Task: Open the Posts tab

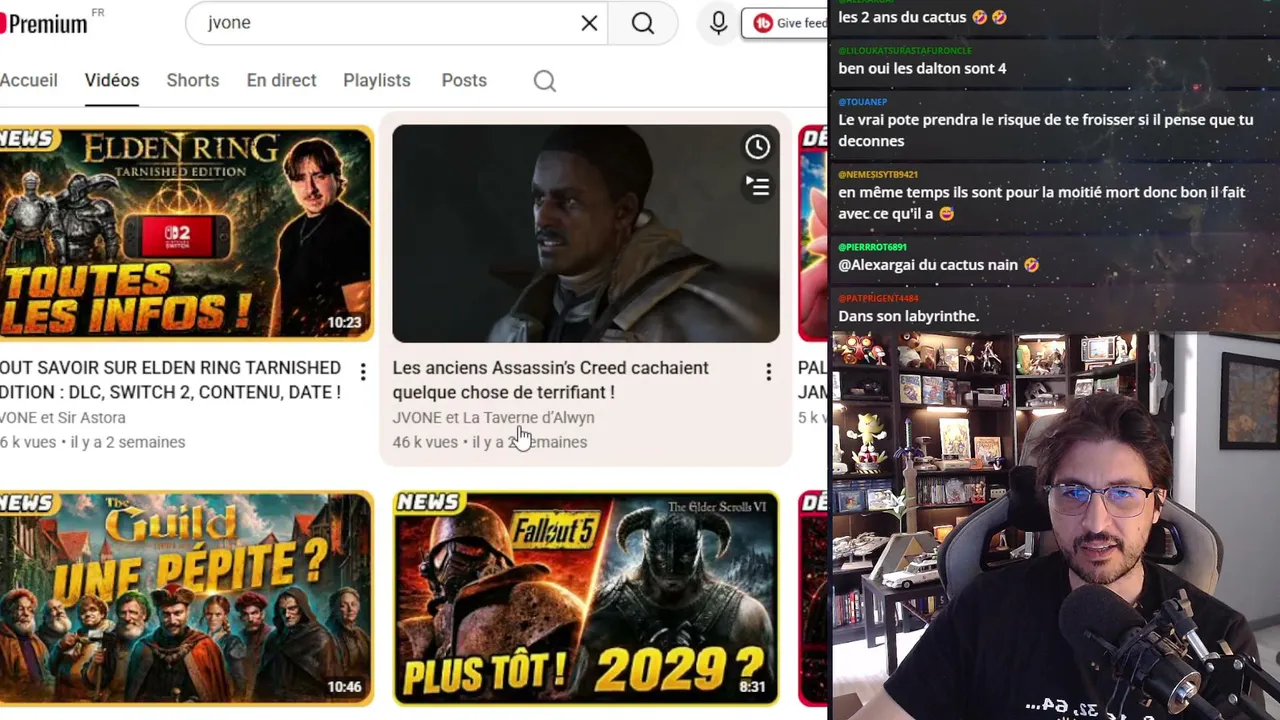Action: point(464,80)
